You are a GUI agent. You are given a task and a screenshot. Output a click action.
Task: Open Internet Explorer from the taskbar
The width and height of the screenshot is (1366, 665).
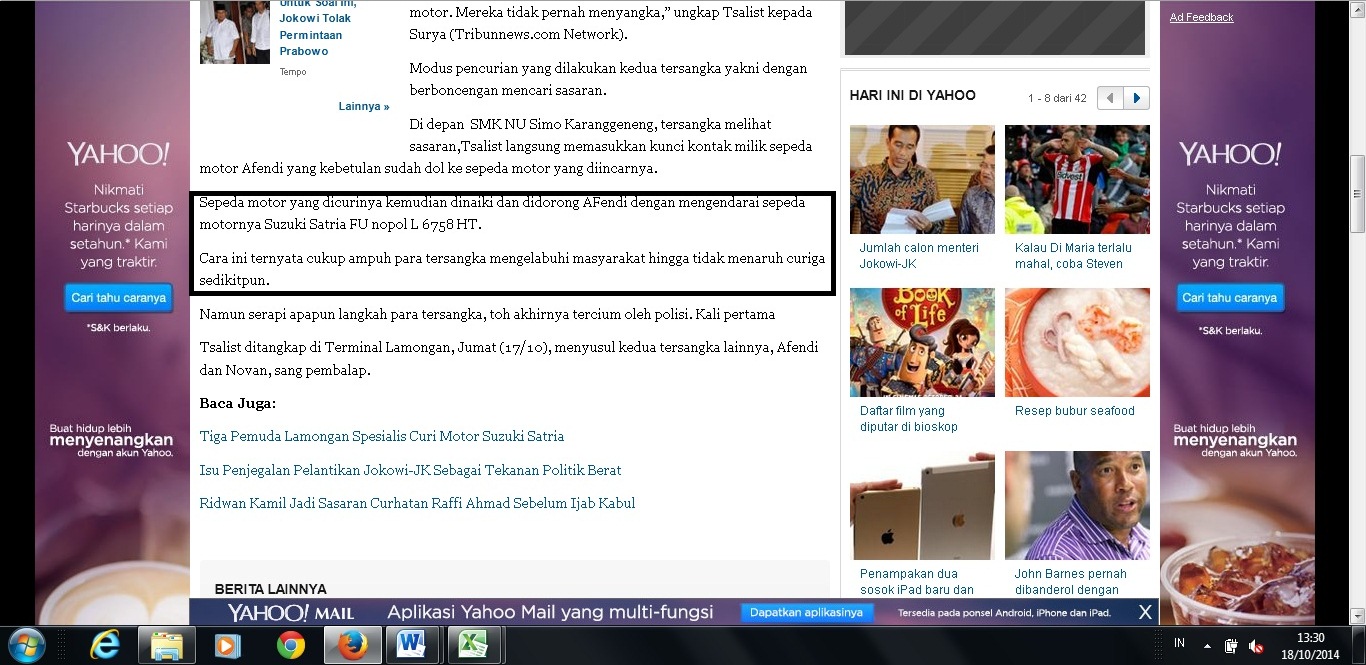[x=104, y=645]
